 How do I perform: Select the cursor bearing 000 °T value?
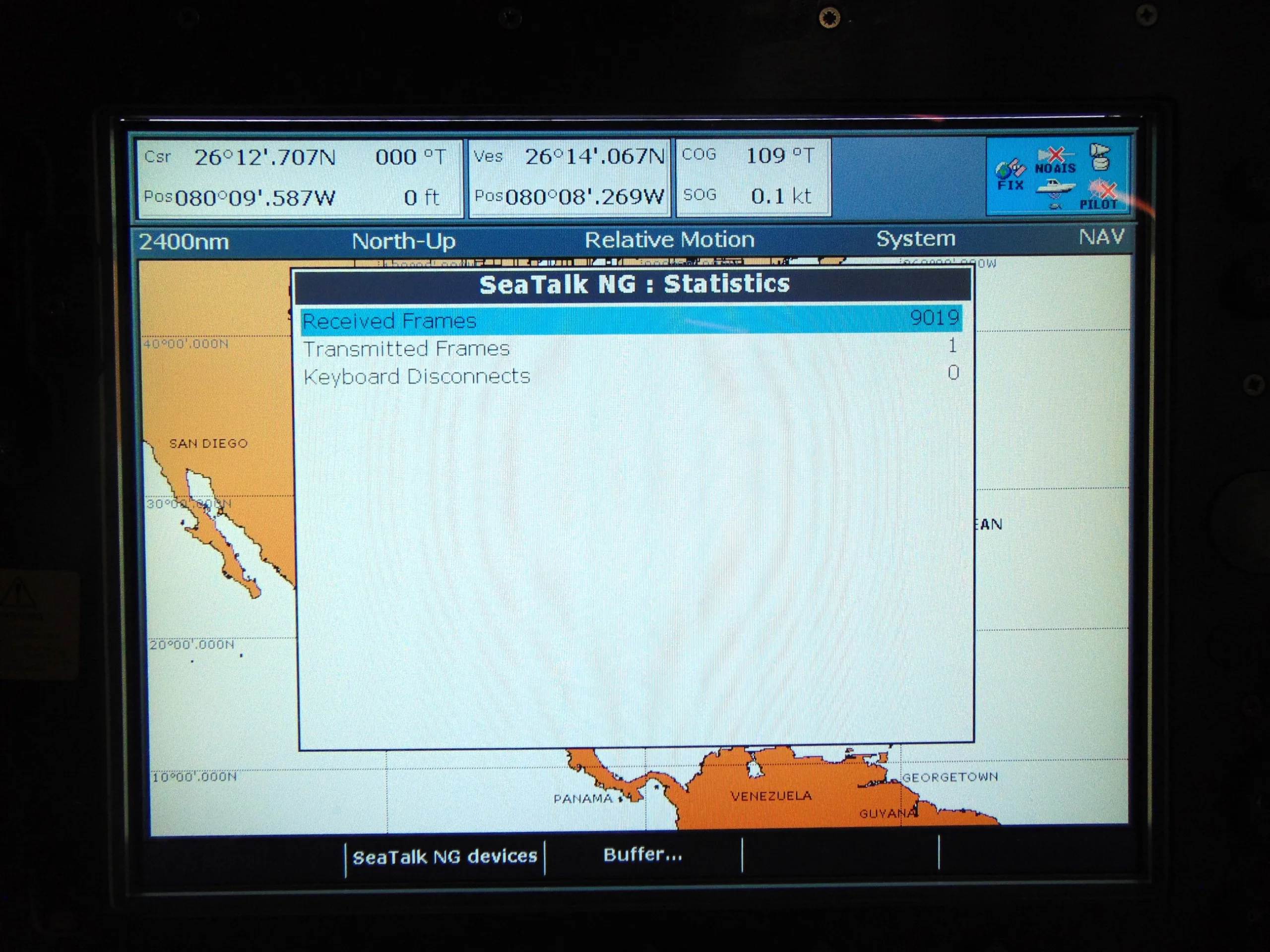[x=410, y=157]
